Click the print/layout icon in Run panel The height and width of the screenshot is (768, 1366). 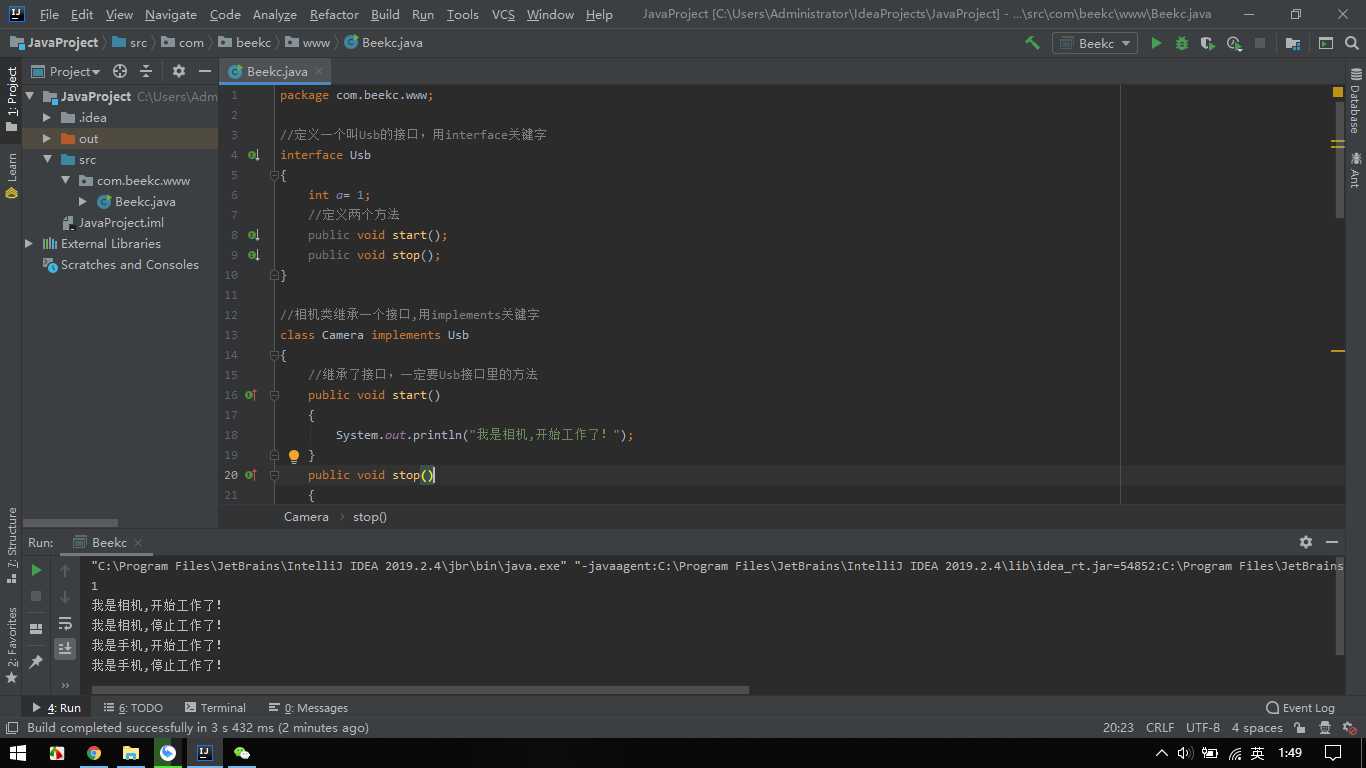36,629
